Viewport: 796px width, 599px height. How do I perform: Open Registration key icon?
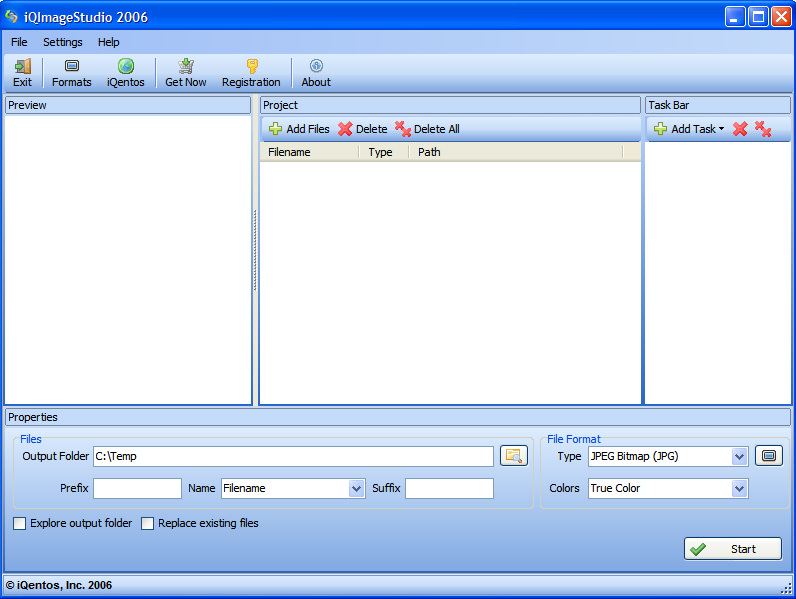pos(251,73)
